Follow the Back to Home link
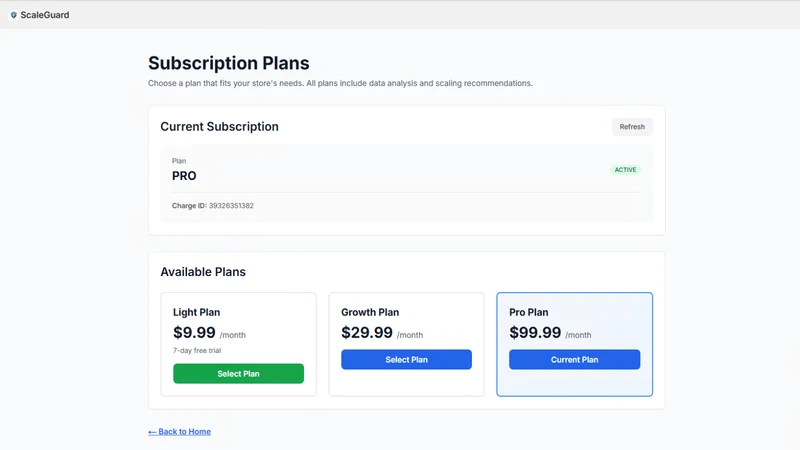This screenshot has height=450, width=800. pyautogui.click(x=180, y=432)
